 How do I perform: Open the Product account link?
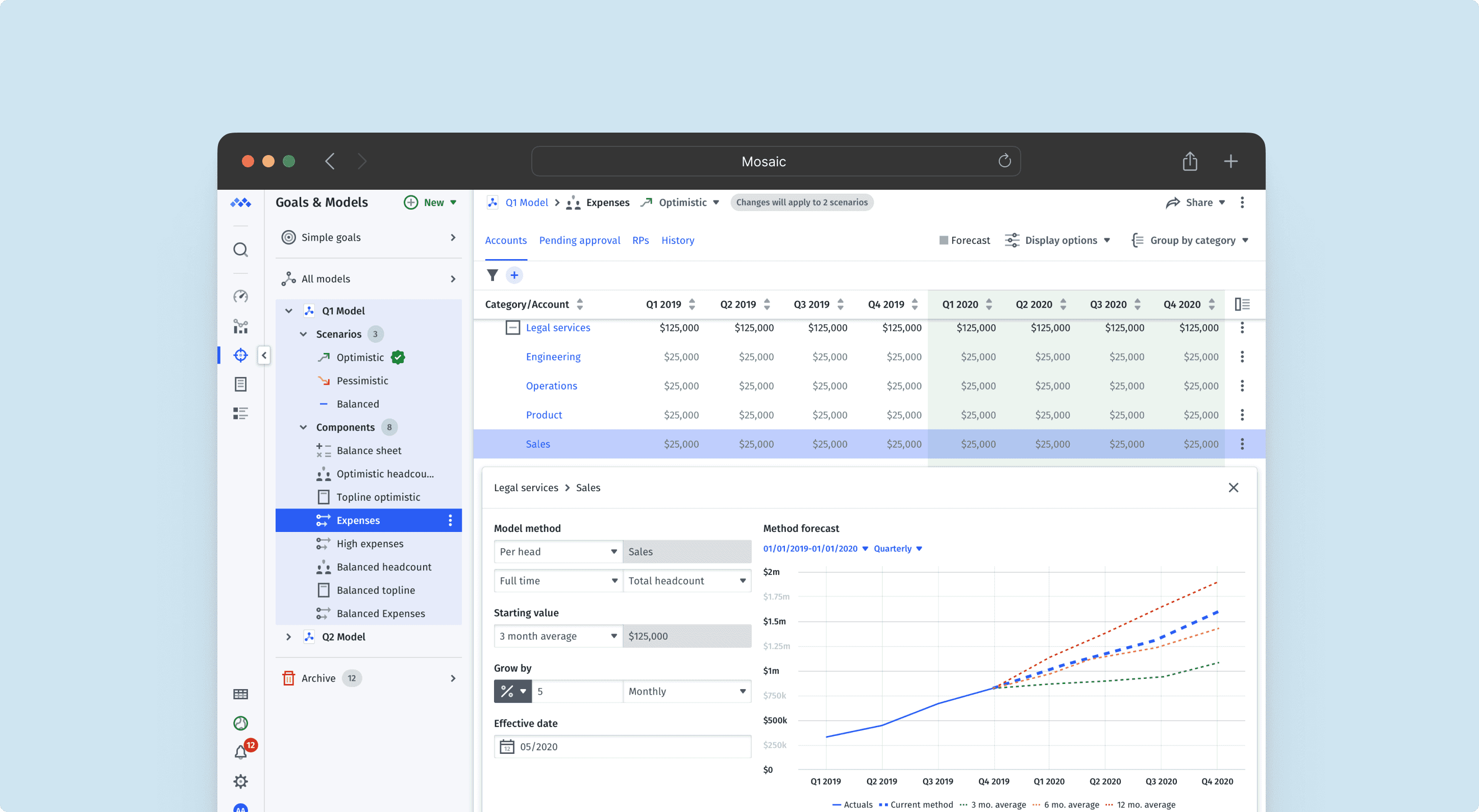click(544, 415)
